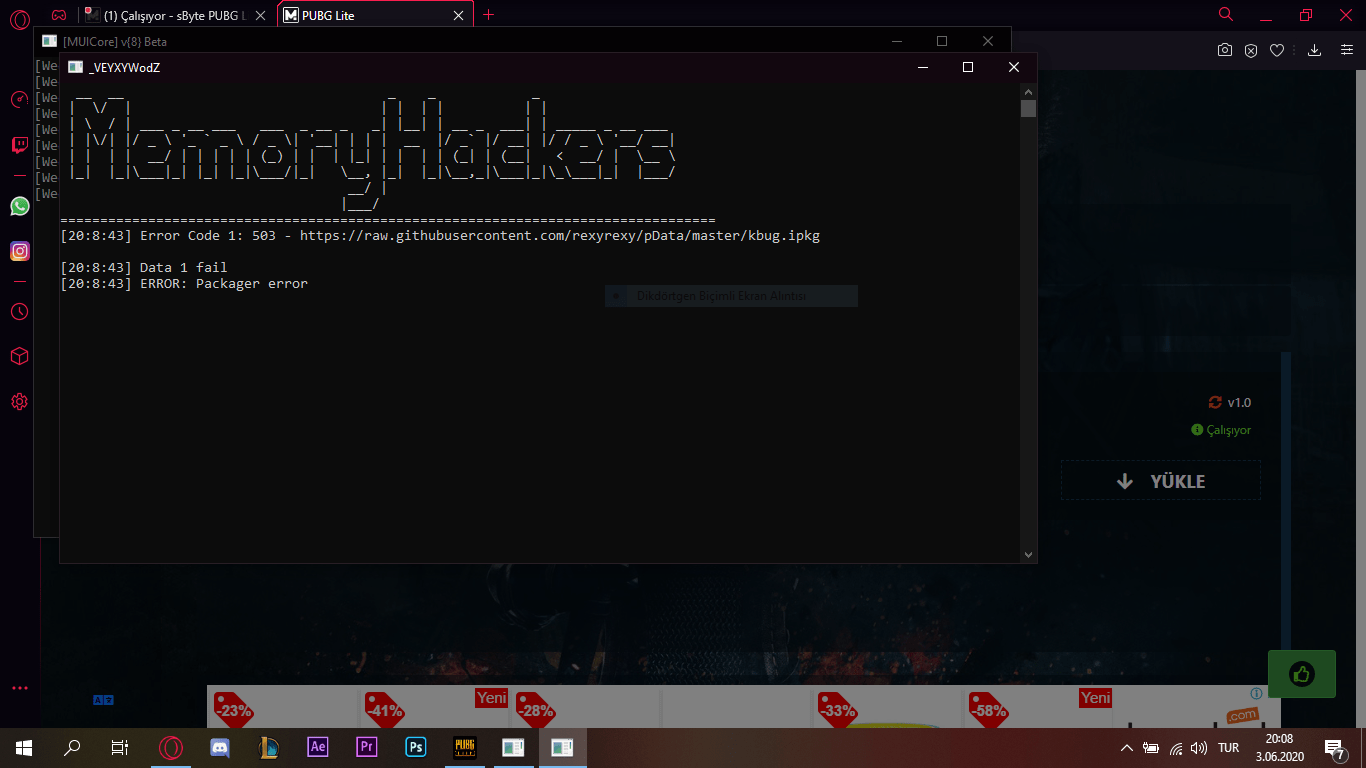Open sidebar three-dot setup menu

point(19,688)
